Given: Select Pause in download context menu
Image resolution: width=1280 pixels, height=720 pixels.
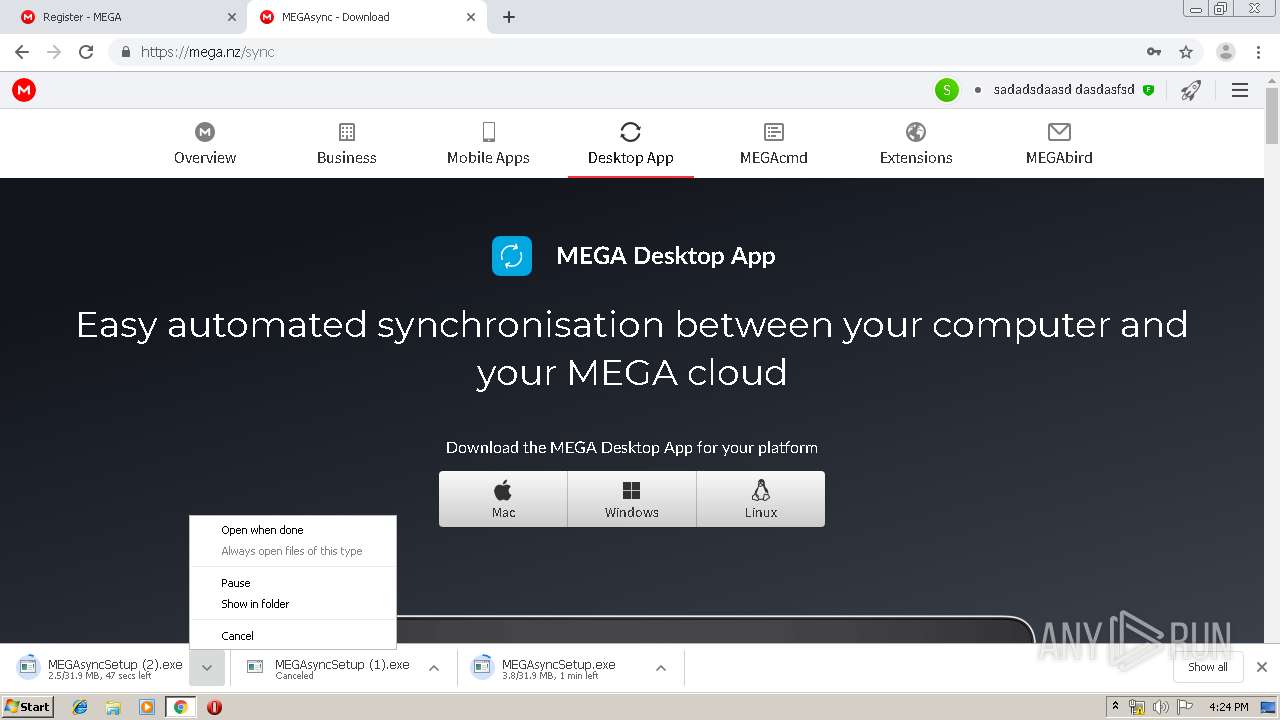Looking at the screenshot, I should click(293, 583).
